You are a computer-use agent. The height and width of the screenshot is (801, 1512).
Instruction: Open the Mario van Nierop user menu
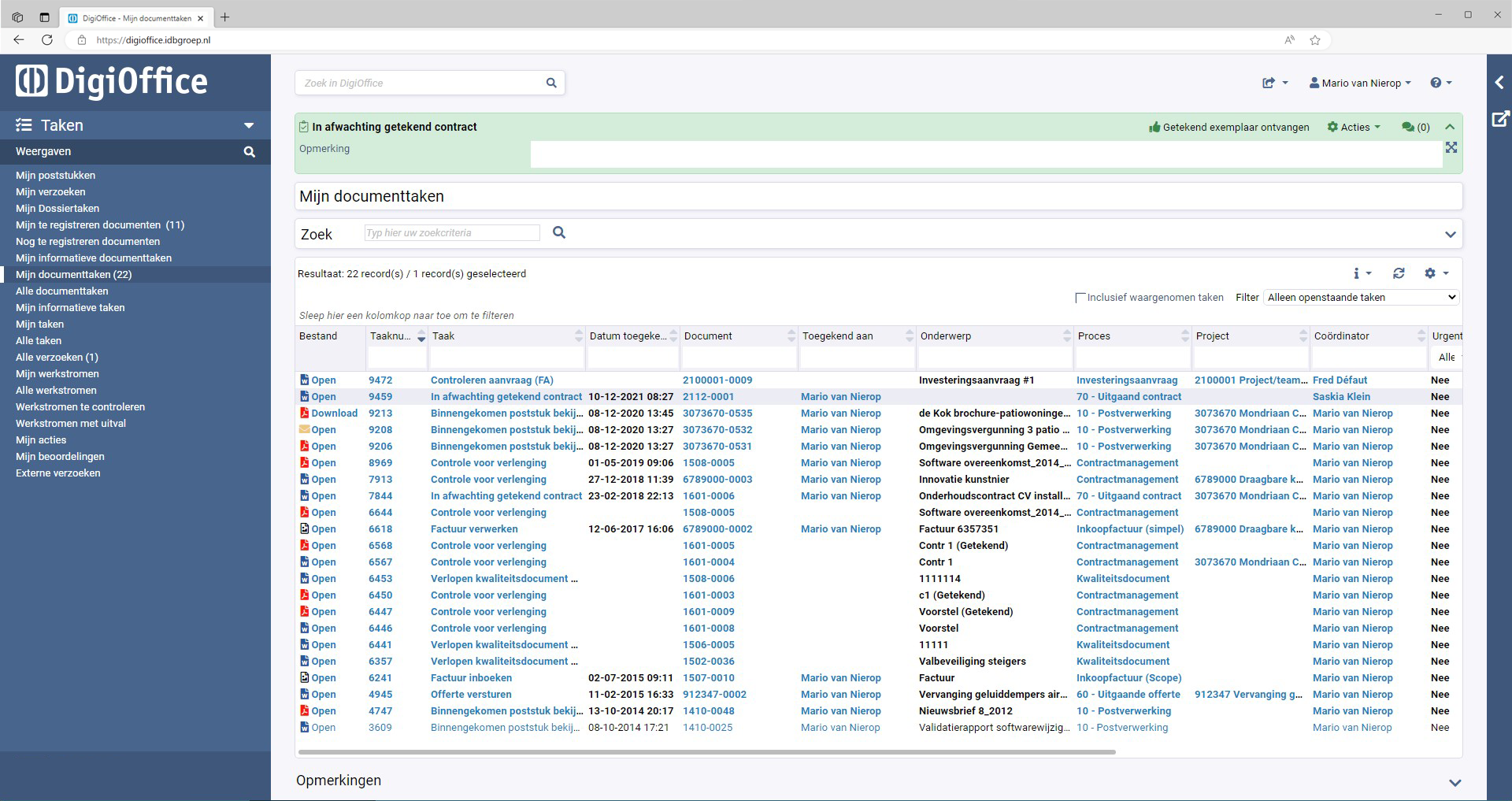(x=1360, y=83)
